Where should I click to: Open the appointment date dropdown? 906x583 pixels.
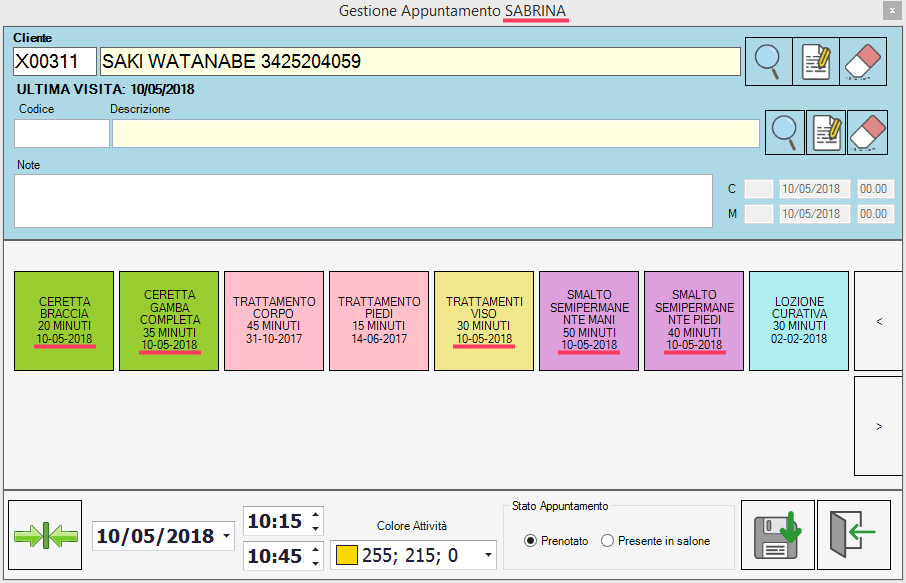pyautogui.click(x=226, y=537)
